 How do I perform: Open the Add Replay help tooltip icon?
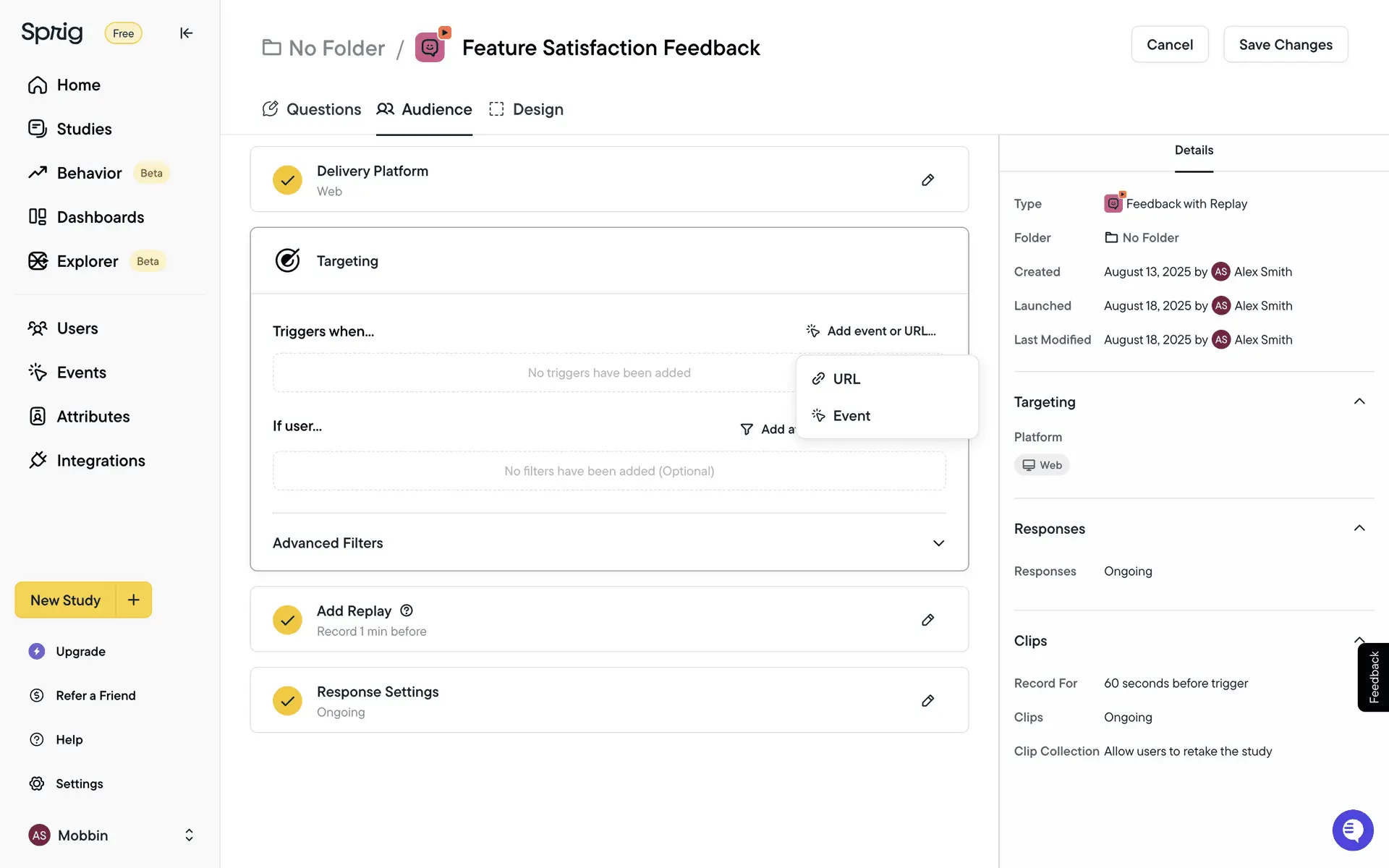coord(407,610)
